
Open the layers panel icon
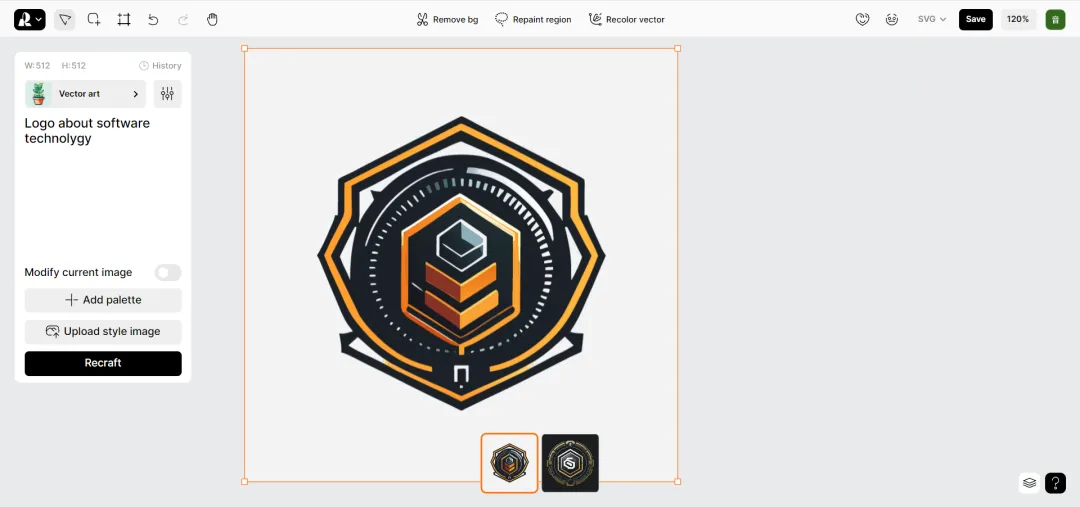[x=1029, y=483]
